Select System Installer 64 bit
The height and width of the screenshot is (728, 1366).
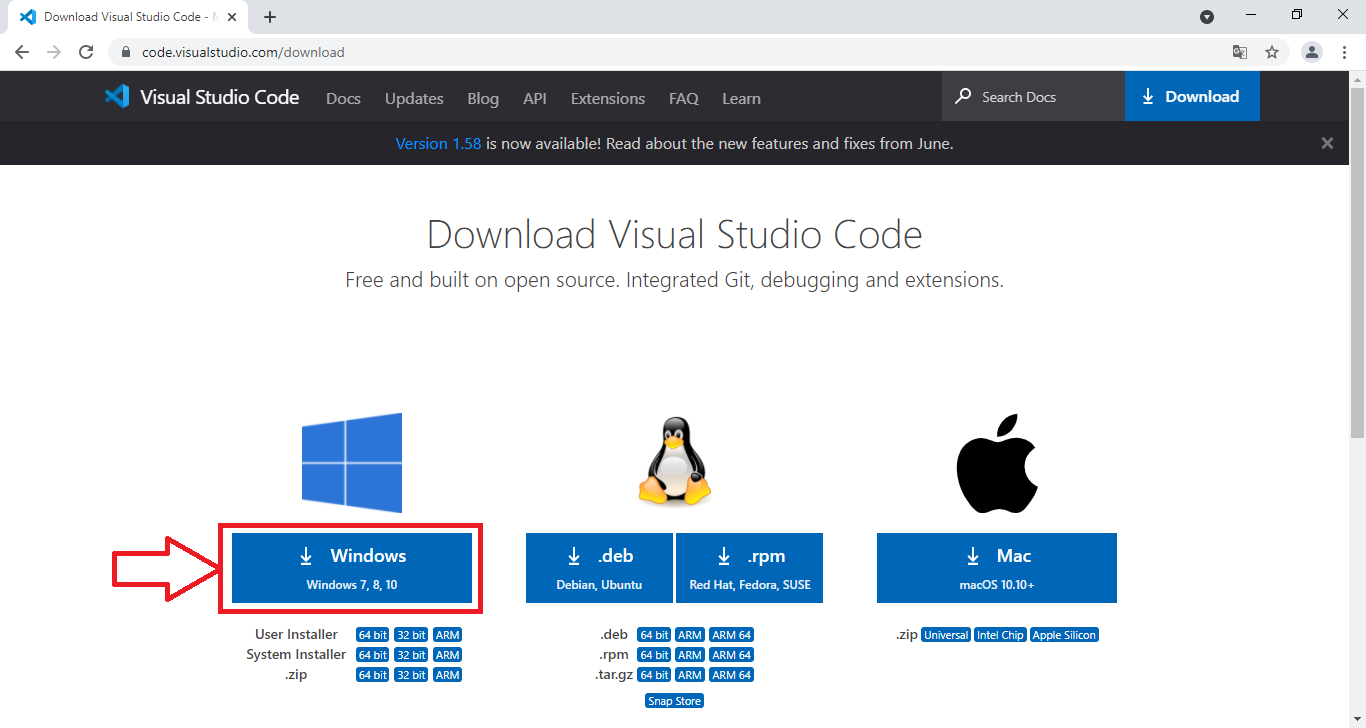coord(372,655)
